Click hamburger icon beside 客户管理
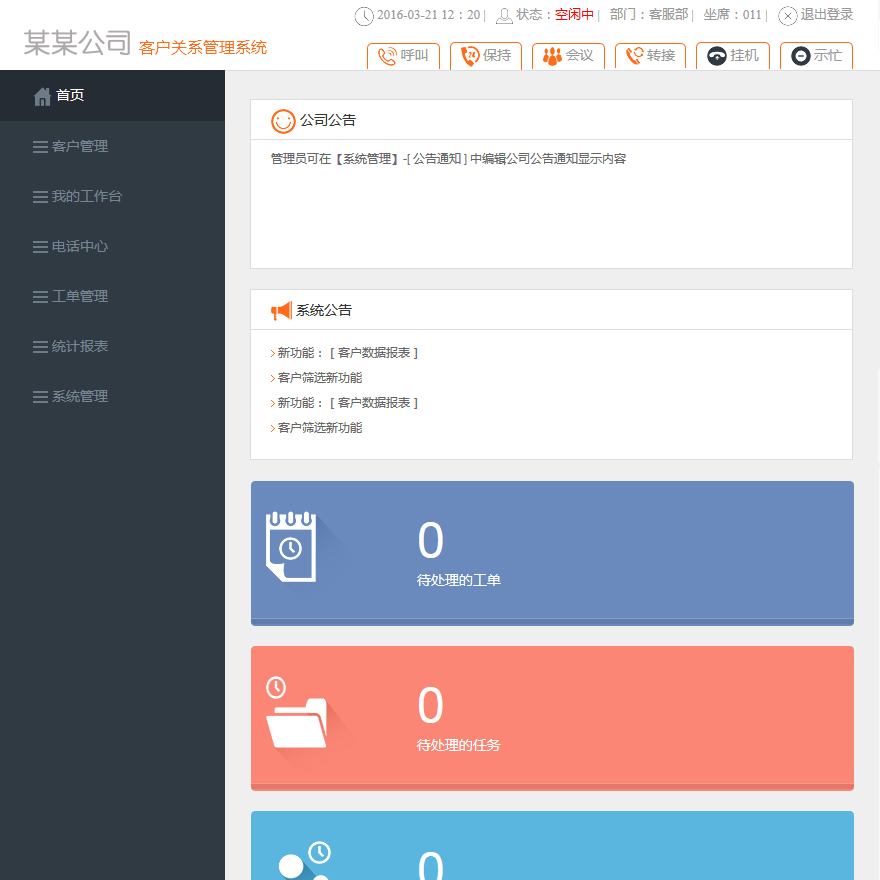Screen dimensions: 880x880 pyautogui.click(x=40, y=147)
